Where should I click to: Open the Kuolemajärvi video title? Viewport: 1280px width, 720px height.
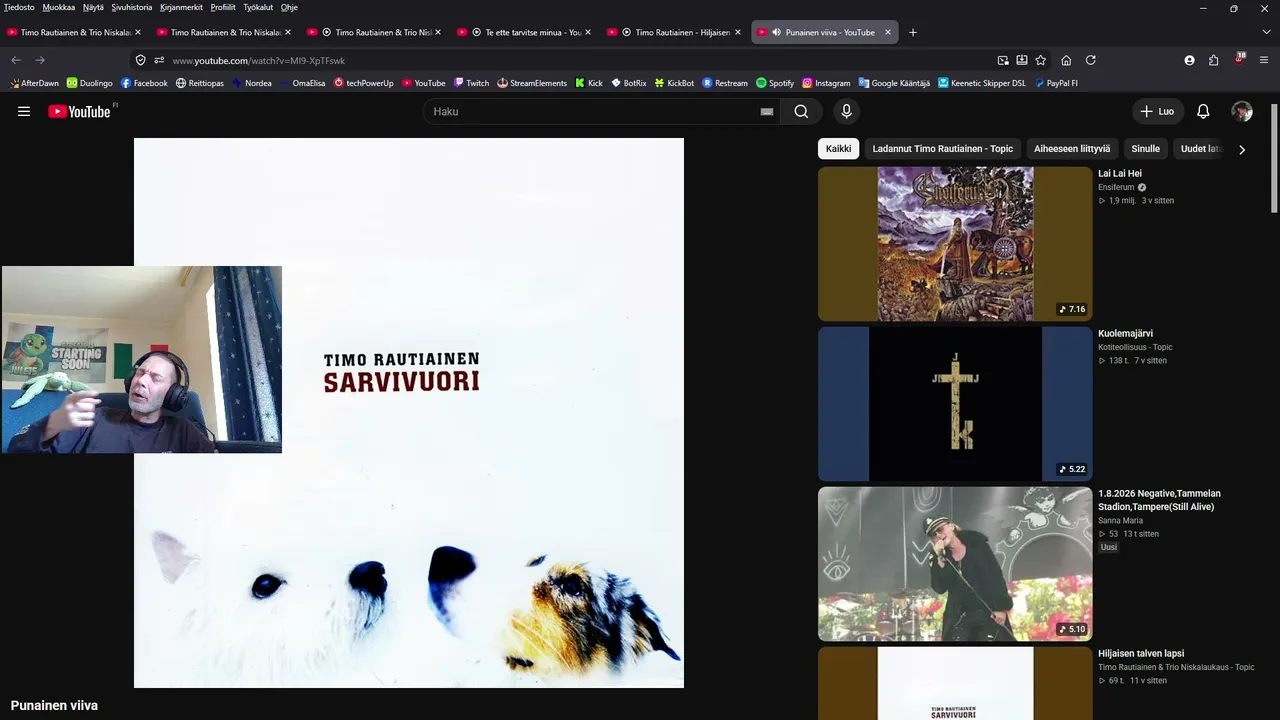pos(1125,333)
